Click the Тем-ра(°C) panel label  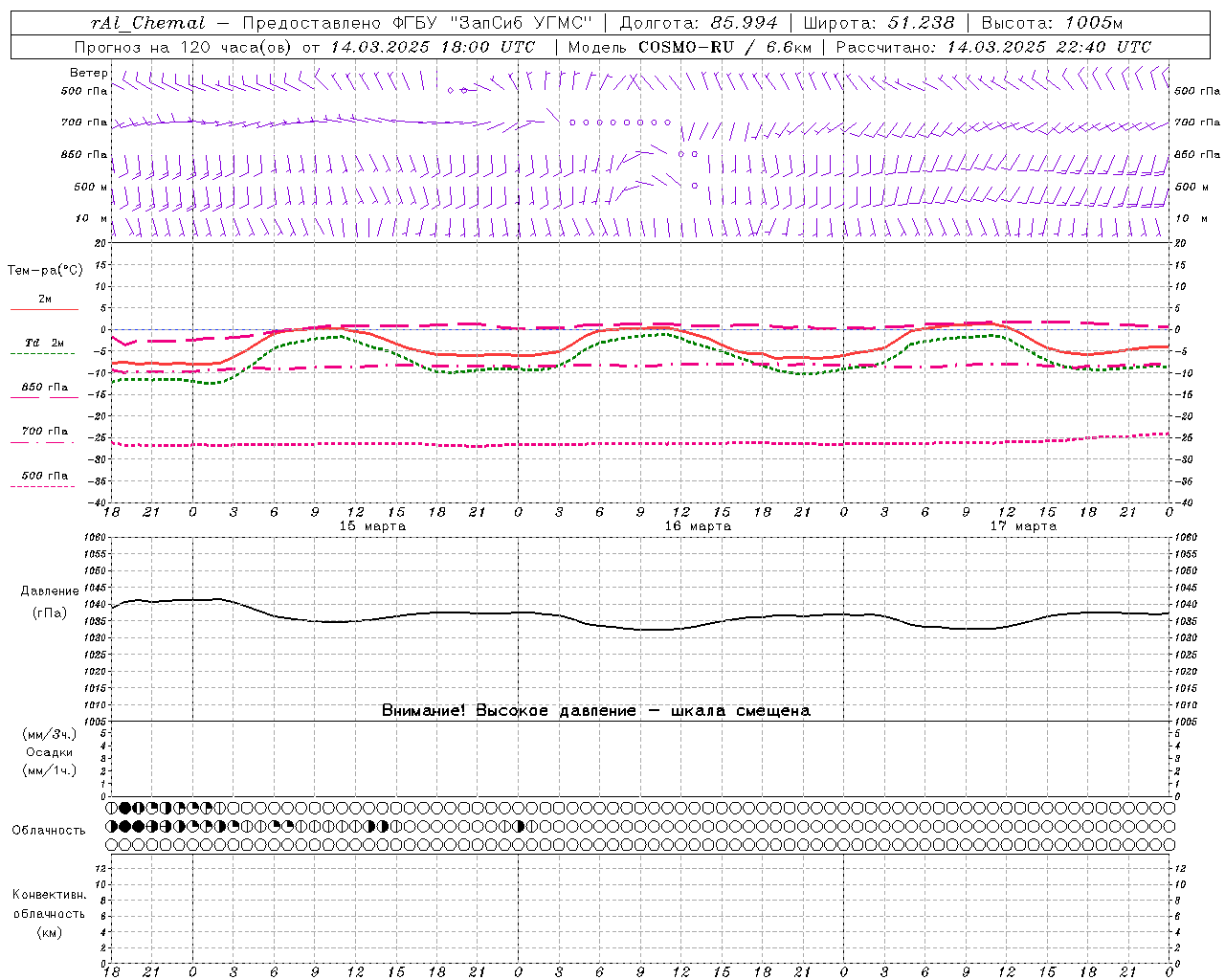pos(45,271)
